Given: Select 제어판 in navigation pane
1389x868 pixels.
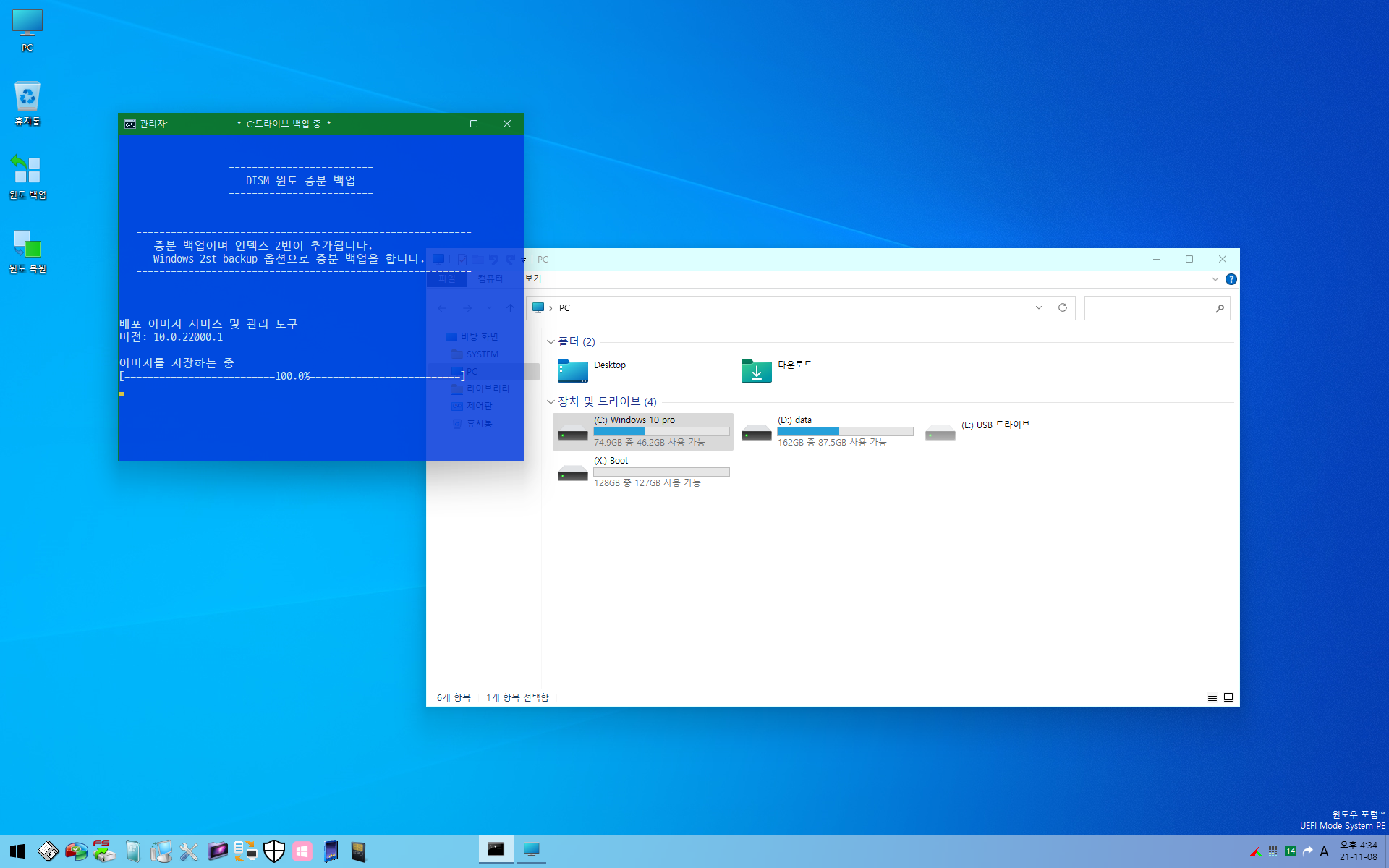Looking at the screenshot, I should (479, 406).
